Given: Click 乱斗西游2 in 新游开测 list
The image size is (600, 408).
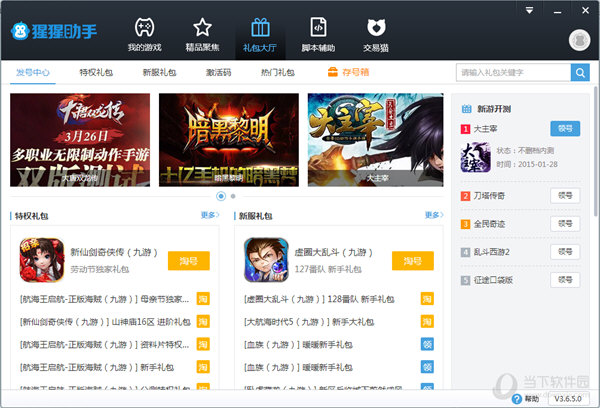Looking at the screenshot, I should pyautogui.click(x=492, y=252).
